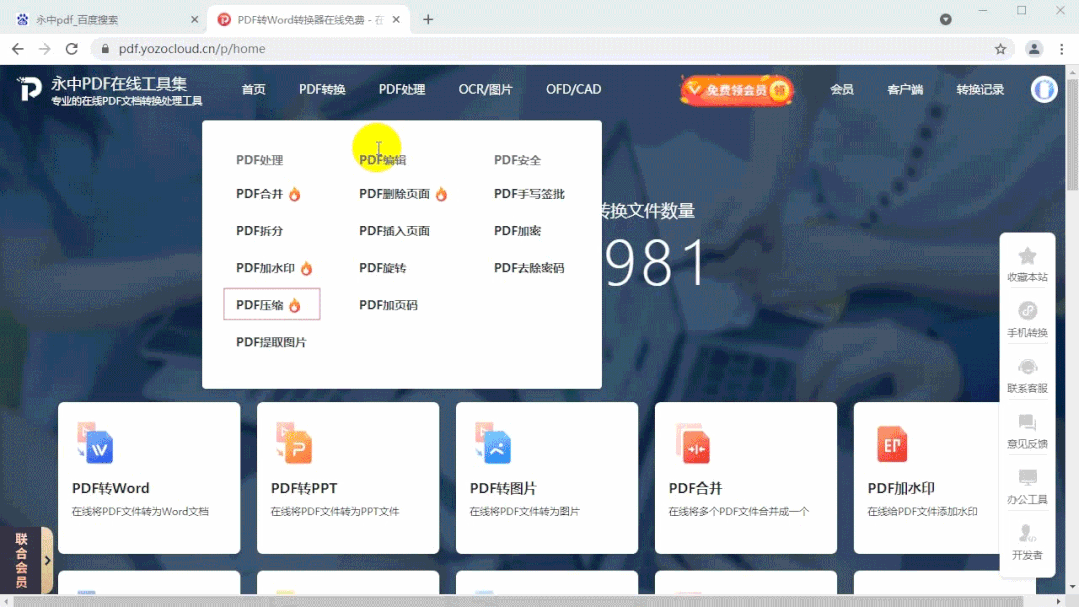Click the 免费领会员 button
The height and width of the screenshot is (607, 1079).
[736, 89]
